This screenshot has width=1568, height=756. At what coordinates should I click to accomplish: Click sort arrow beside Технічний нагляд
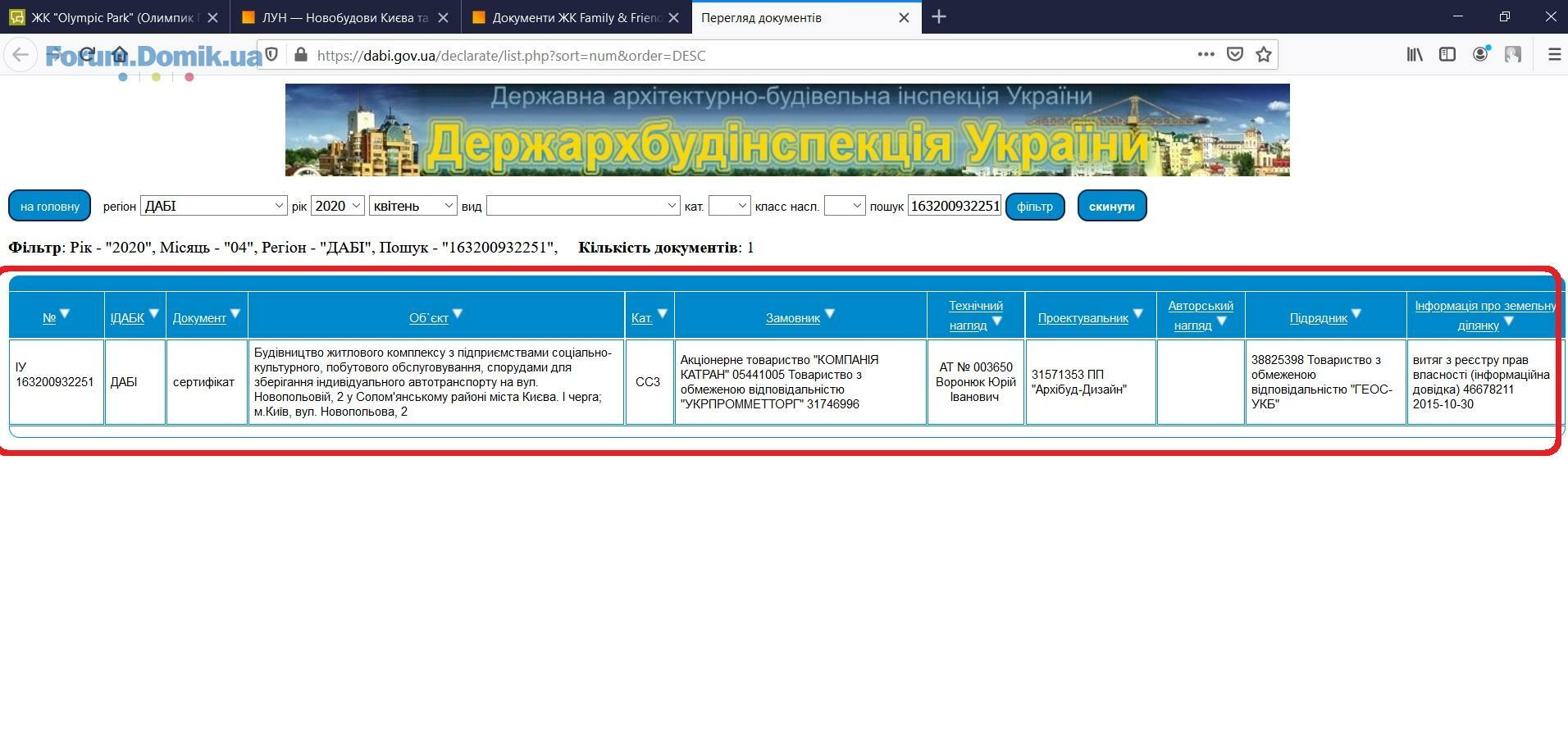[997, 321]
